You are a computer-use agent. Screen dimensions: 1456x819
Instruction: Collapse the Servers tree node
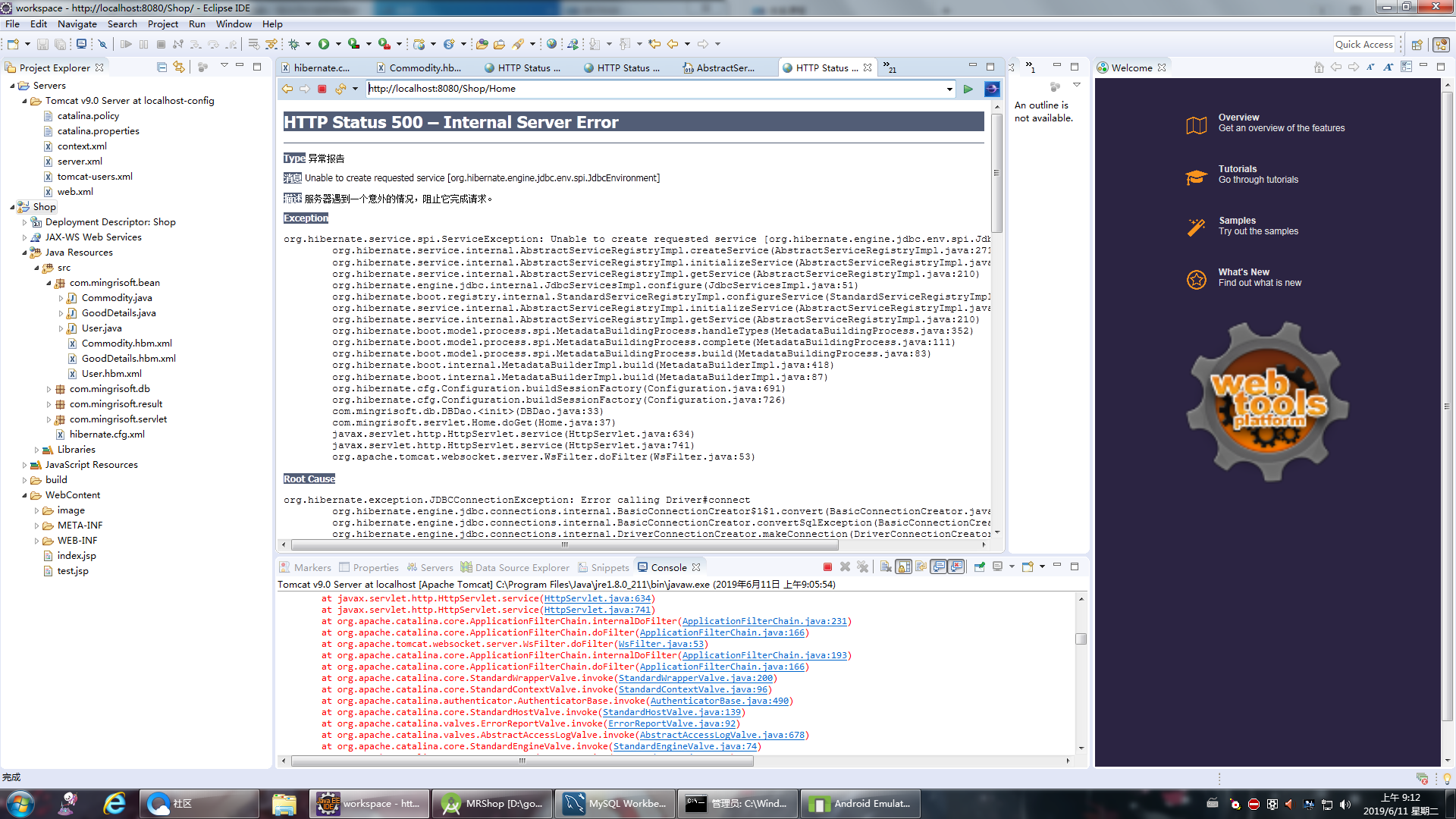coord(12,86)
